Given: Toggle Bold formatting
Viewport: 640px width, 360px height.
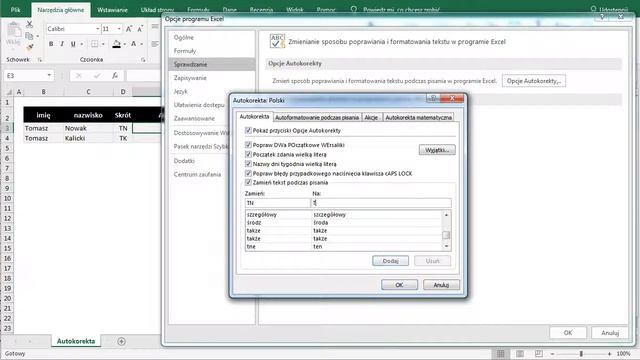Looking at the screenshot, I should pyautogui.click(x=51, y=44).
